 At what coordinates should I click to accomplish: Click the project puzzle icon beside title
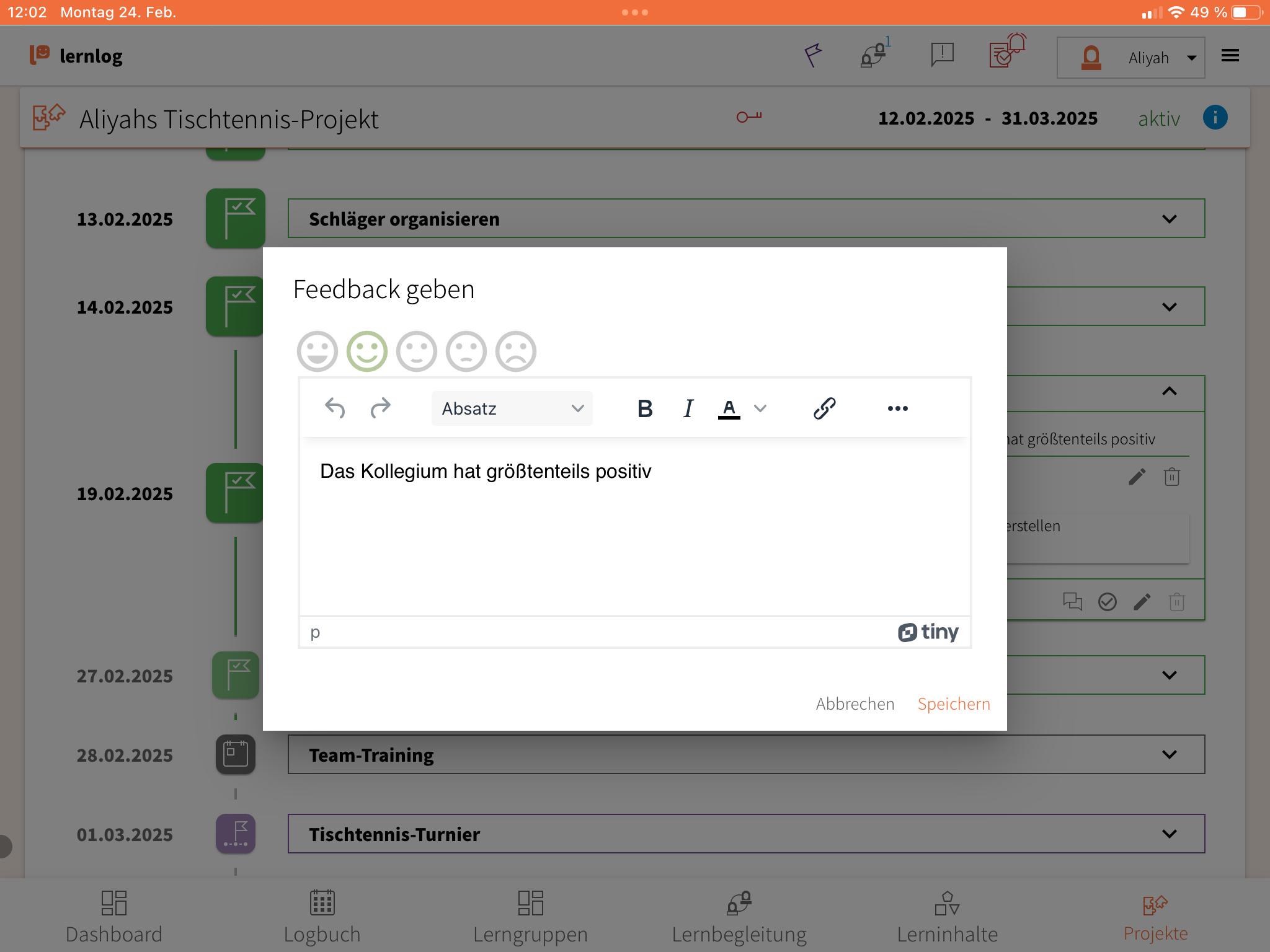[x=48, y=117]
